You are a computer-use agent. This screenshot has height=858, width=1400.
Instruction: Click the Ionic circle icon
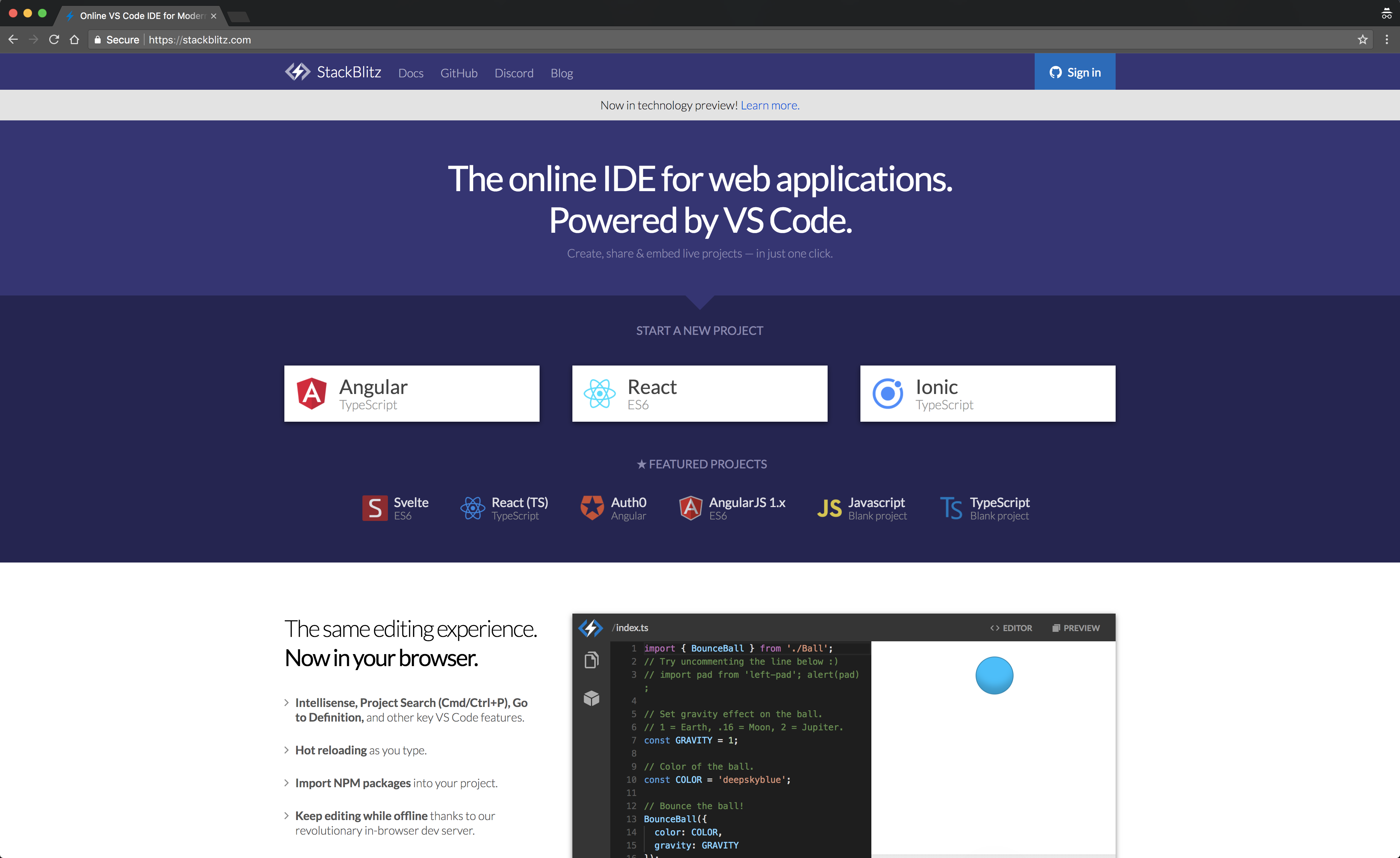coord(887,394)
